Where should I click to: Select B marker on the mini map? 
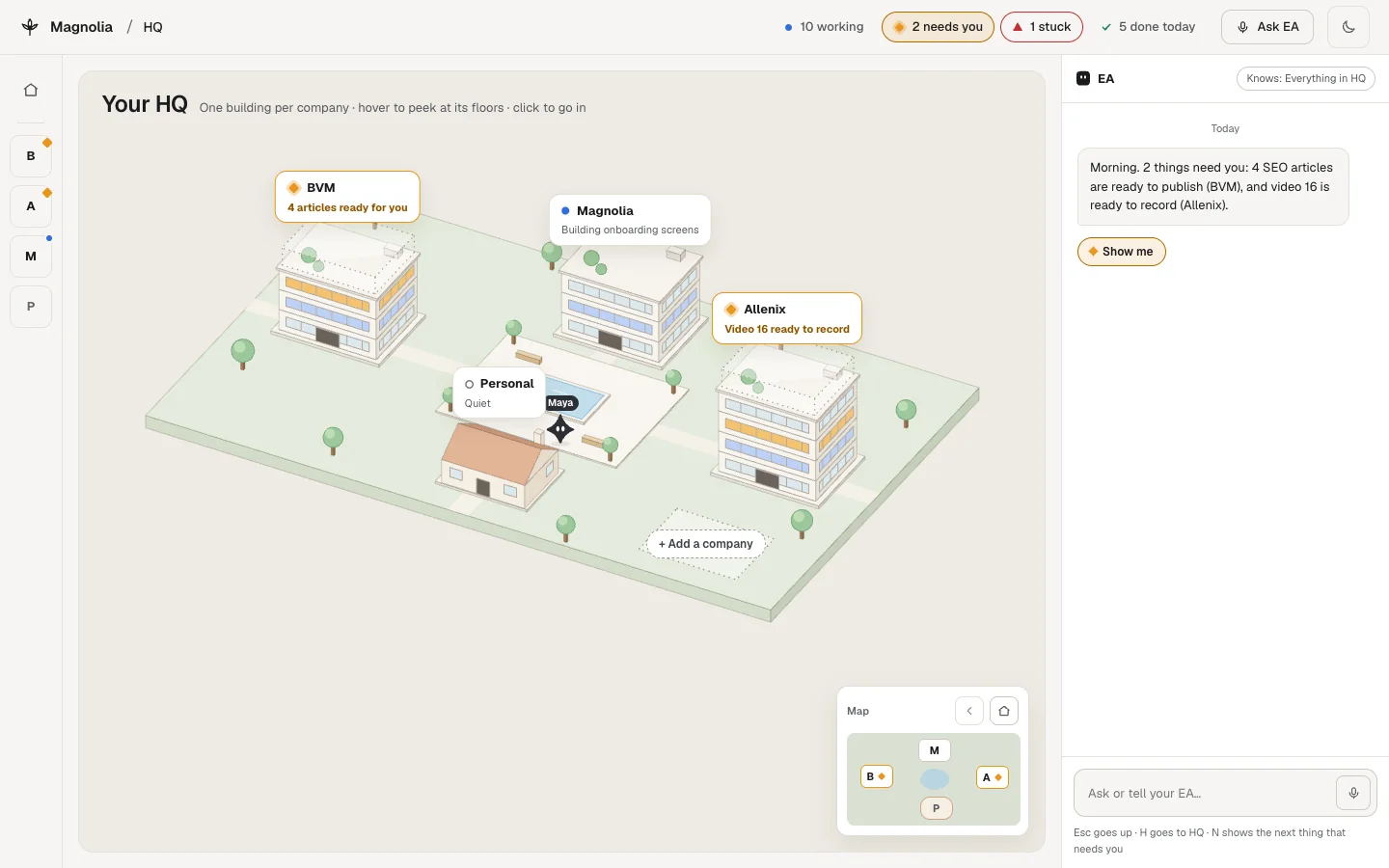tap(877, 776)
